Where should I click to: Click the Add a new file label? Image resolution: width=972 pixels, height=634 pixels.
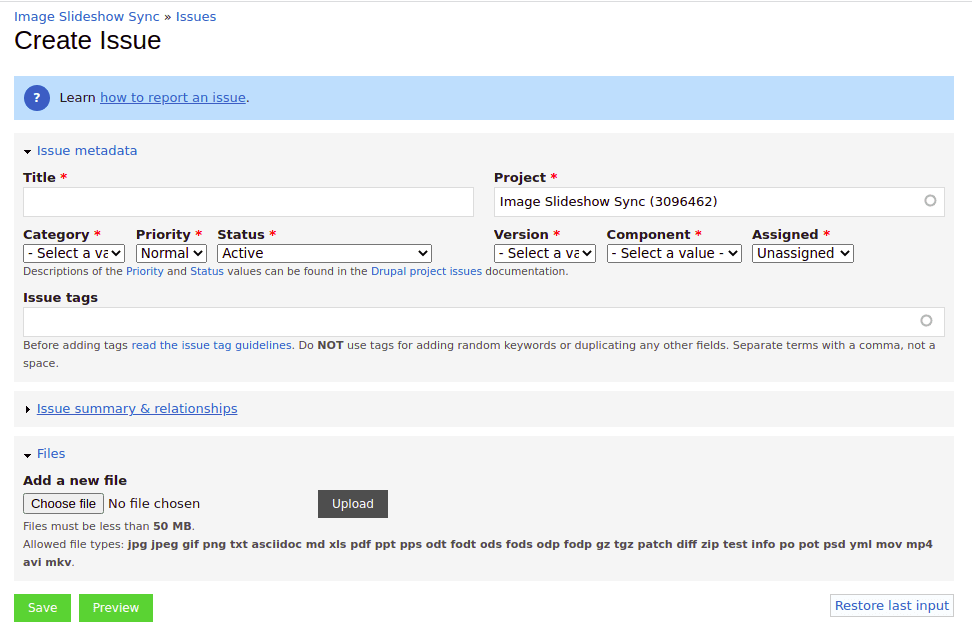(x=75, y=481)
